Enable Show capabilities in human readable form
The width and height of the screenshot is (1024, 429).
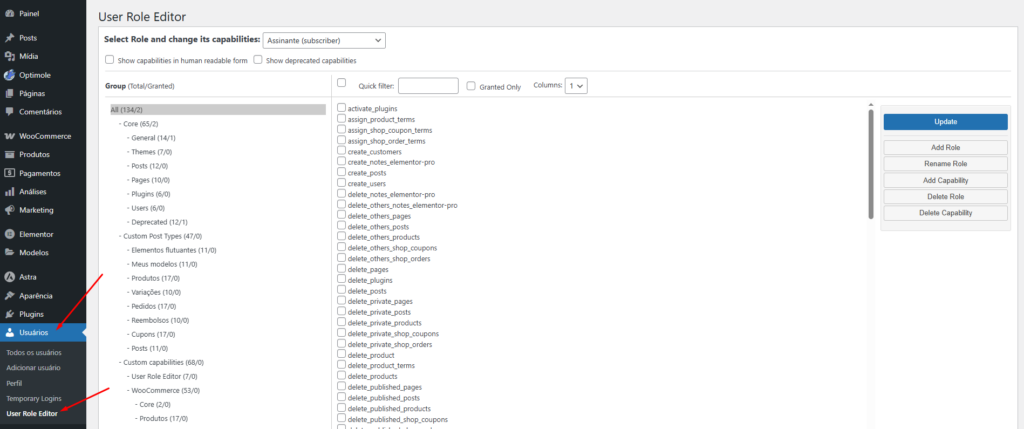point(110,60)
